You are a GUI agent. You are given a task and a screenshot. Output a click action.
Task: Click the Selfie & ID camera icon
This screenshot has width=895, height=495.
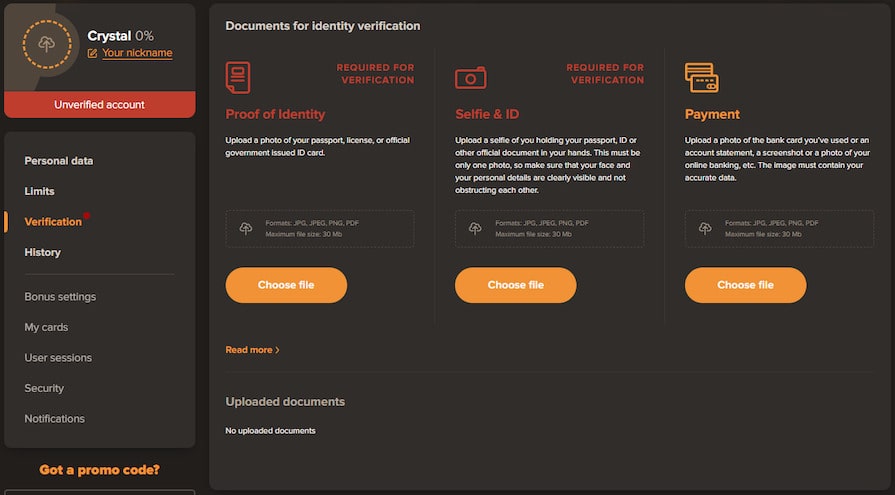coord(470,78)
